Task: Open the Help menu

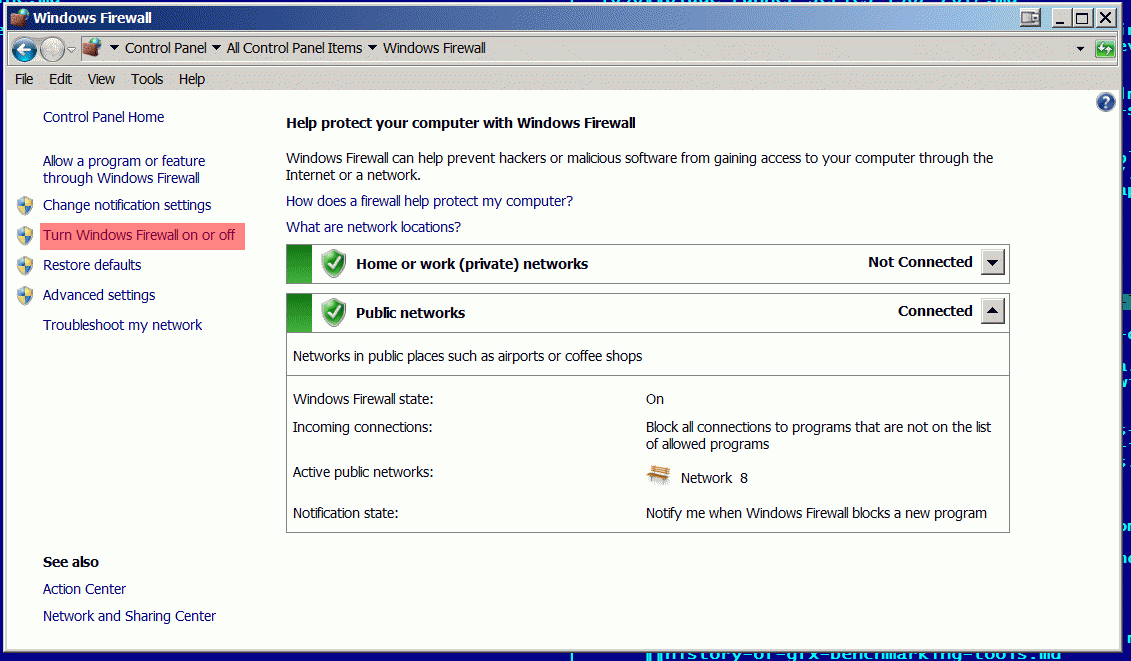Action: click(192, 79)
